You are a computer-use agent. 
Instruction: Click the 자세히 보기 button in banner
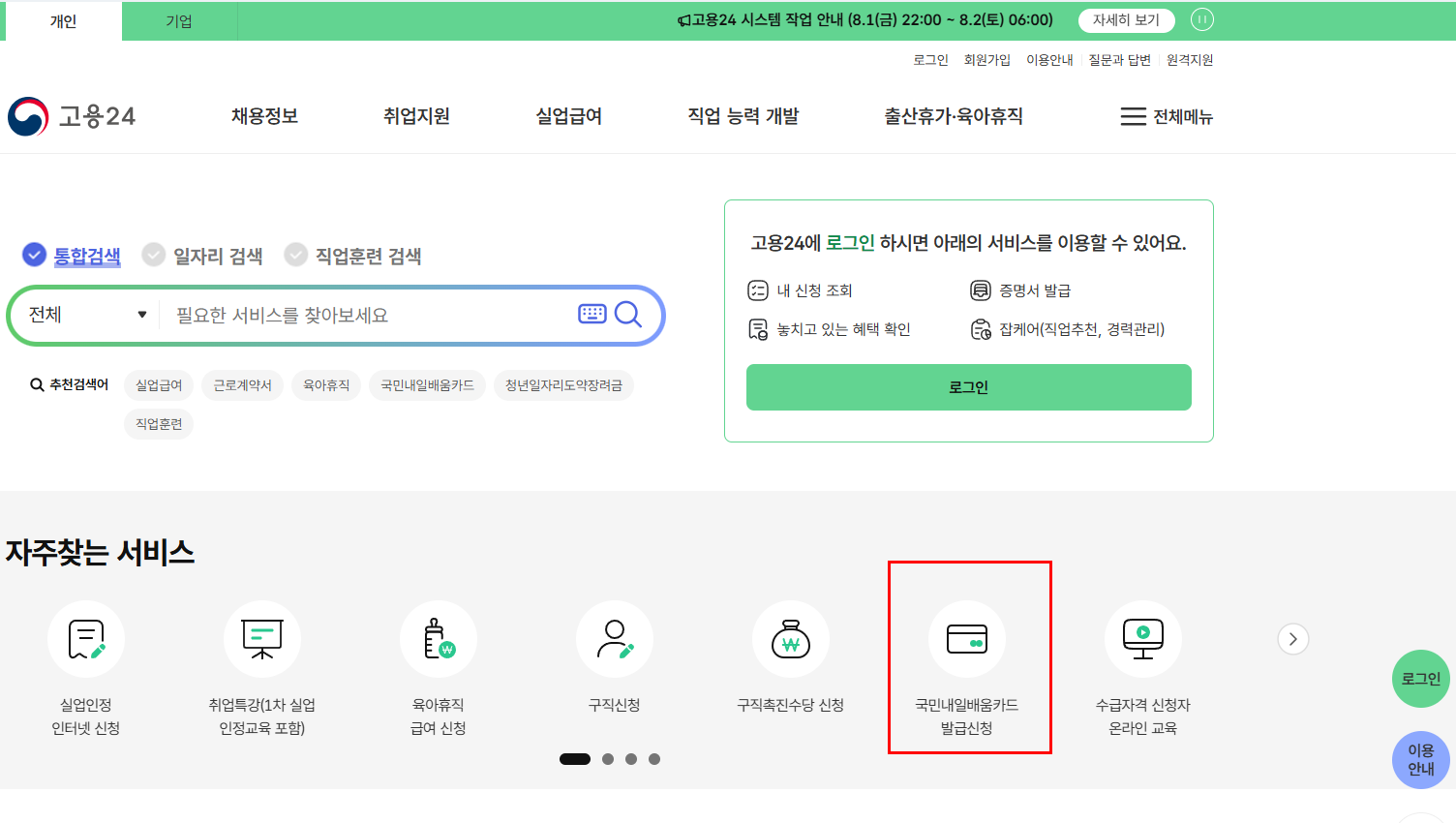1126,20
